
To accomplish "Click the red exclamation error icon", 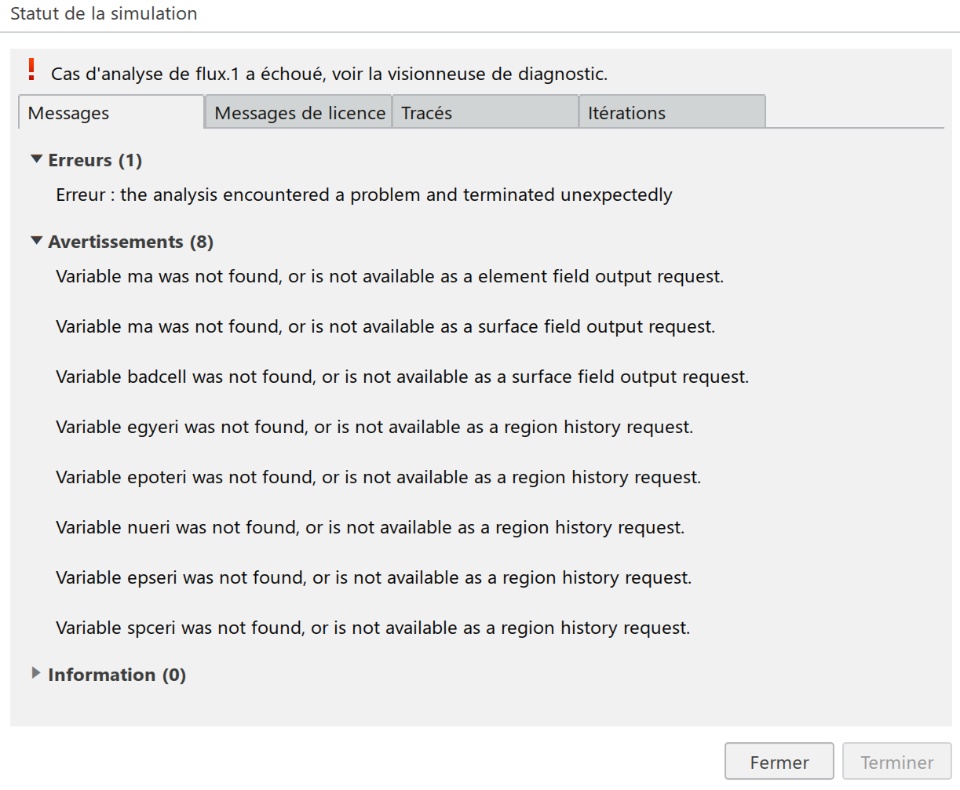I will click(x=30, y=71).
